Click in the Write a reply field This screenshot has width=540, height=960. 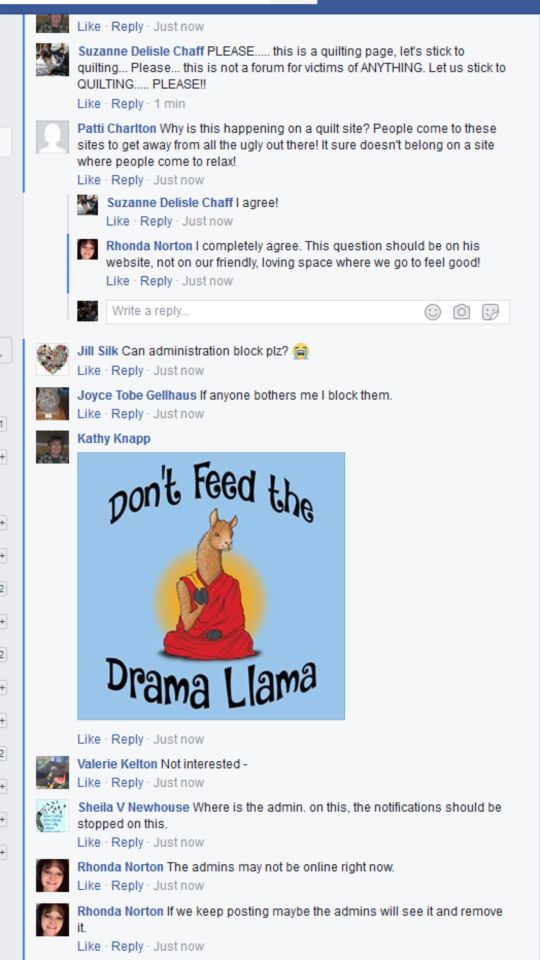307,312
